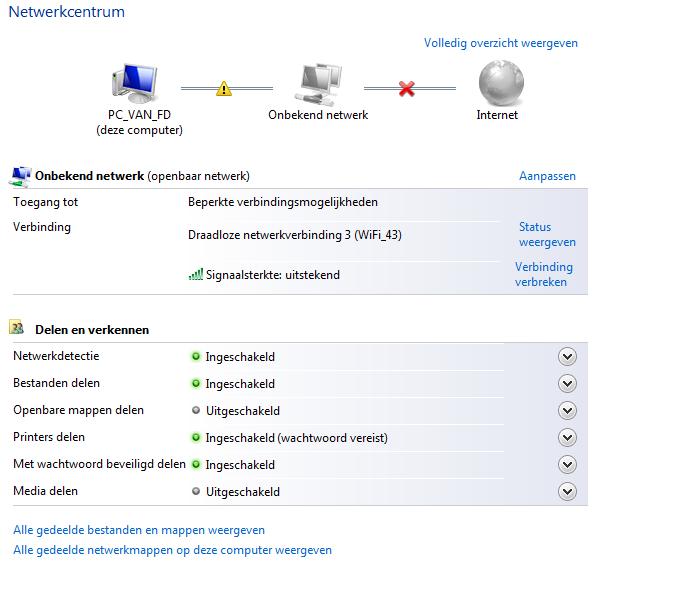This screenshot has width=678, height=592.
Task: Click Aanpassen for the unknown network
Action: [x=547, y=176]
